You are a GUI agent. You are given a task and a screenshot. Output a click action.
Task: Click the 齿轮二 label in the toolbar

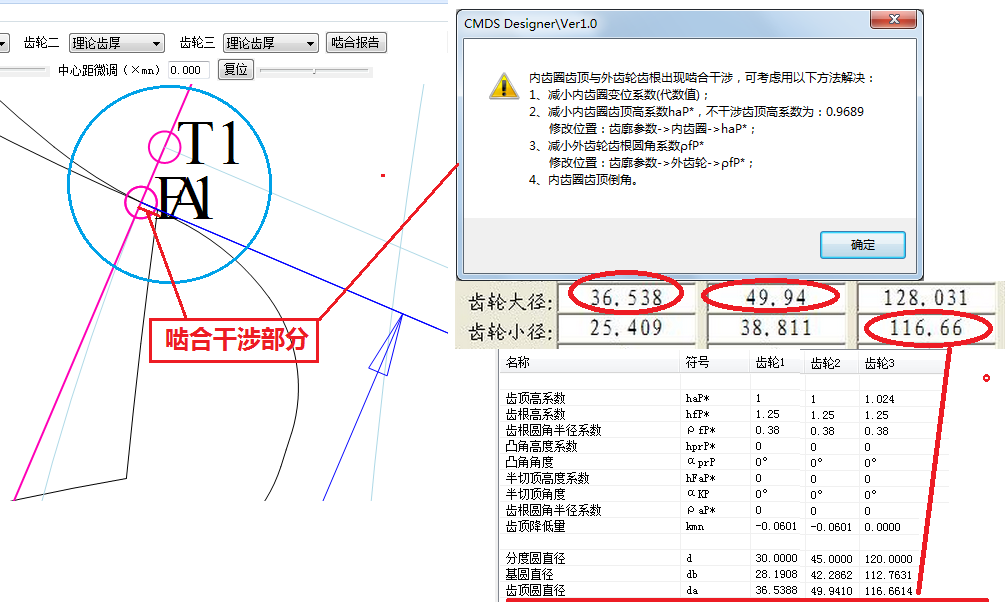[42, 43]
